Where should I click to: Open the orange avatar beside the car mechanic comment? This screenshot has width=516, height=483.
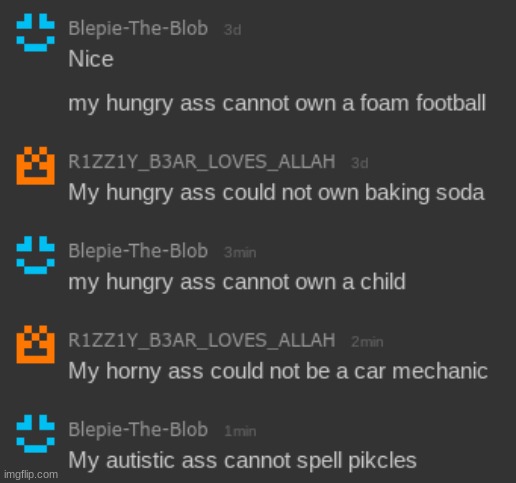[36, 344]
